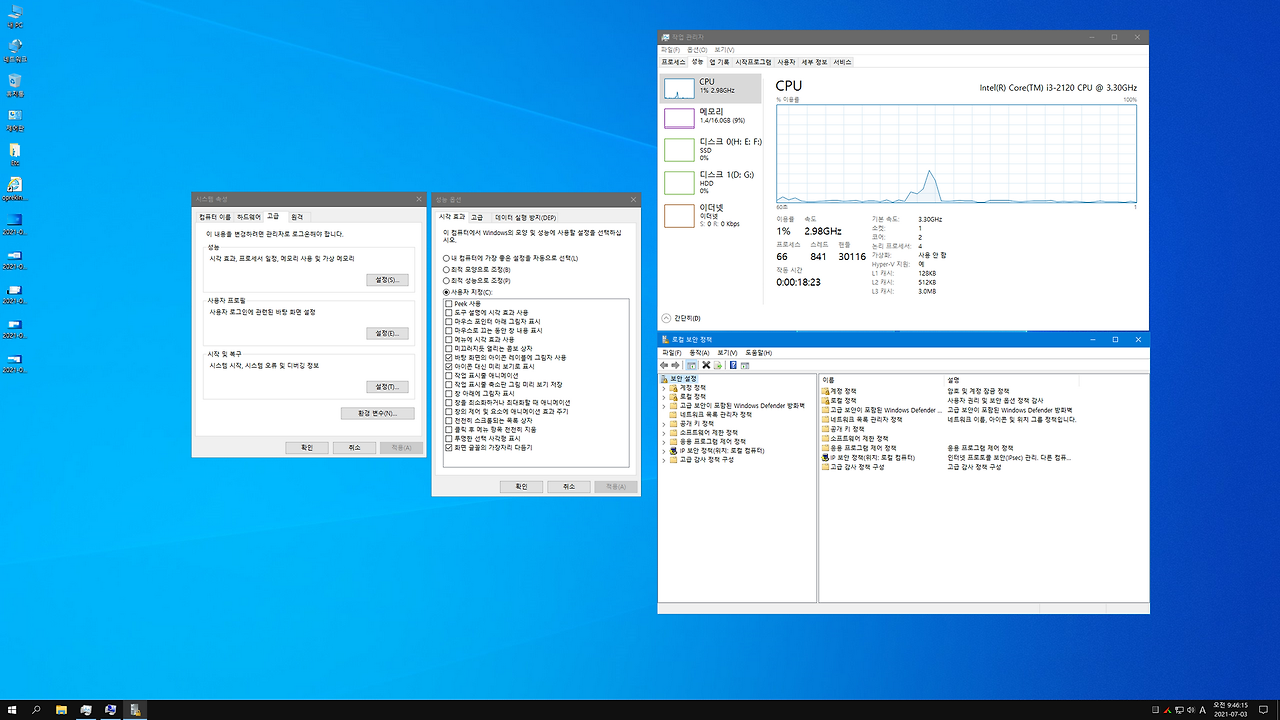
Task: Uncheck 아이콘 대신 미리 보기로 표시
Action: (x=448, y=365)
